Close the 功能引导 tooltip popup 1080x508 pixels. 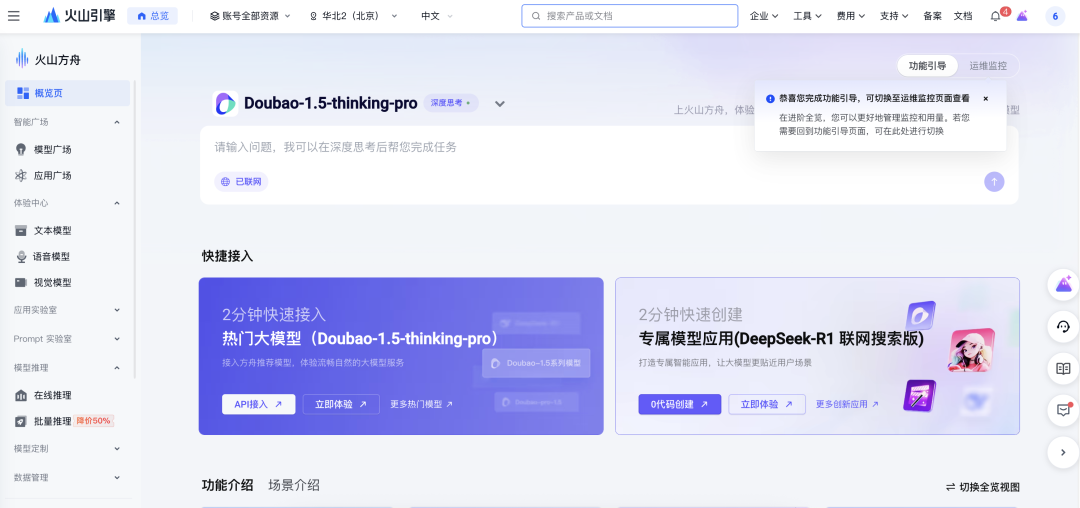tap(985, 98)
